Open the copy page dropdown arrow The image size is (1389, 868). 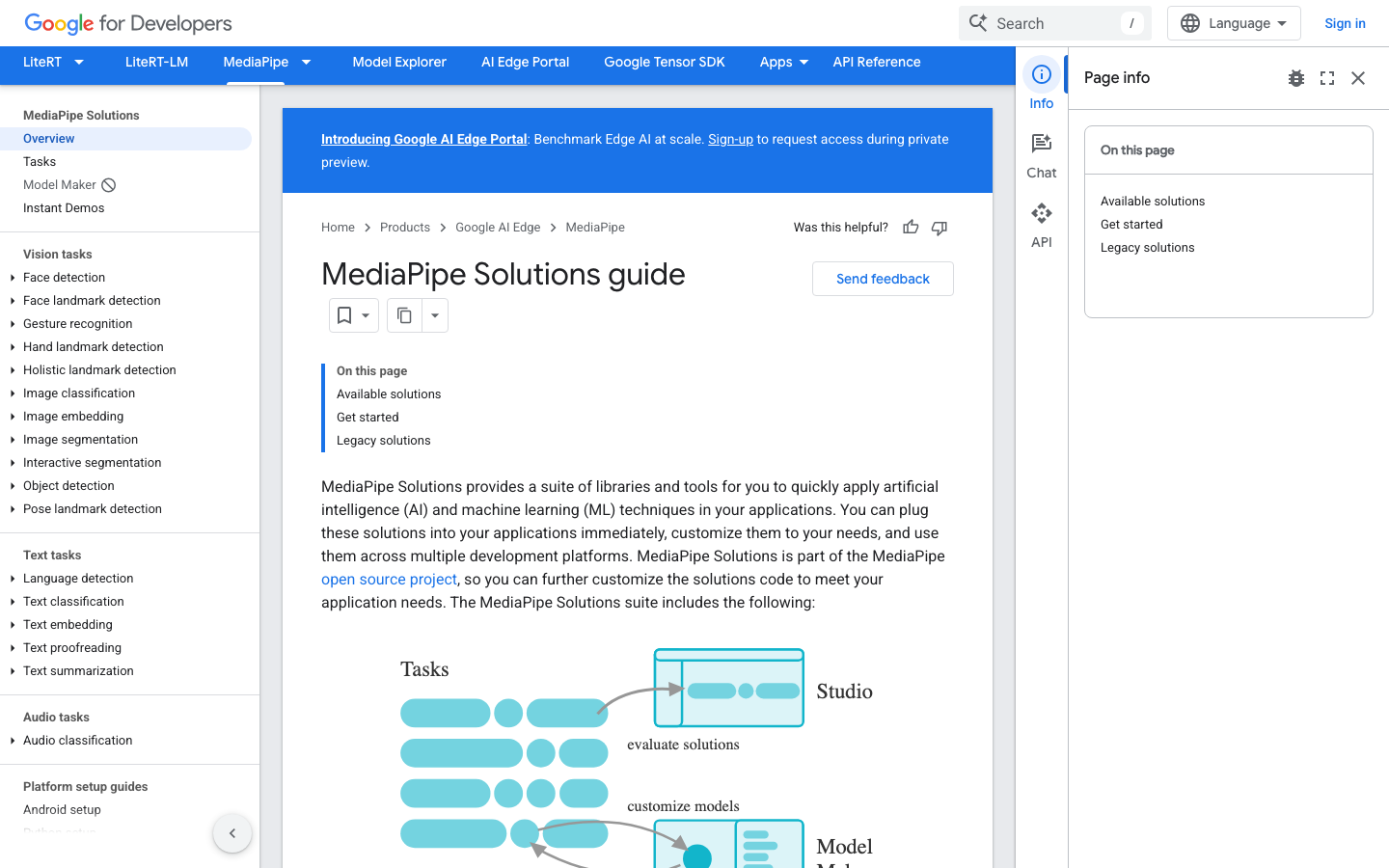[435, 315]
